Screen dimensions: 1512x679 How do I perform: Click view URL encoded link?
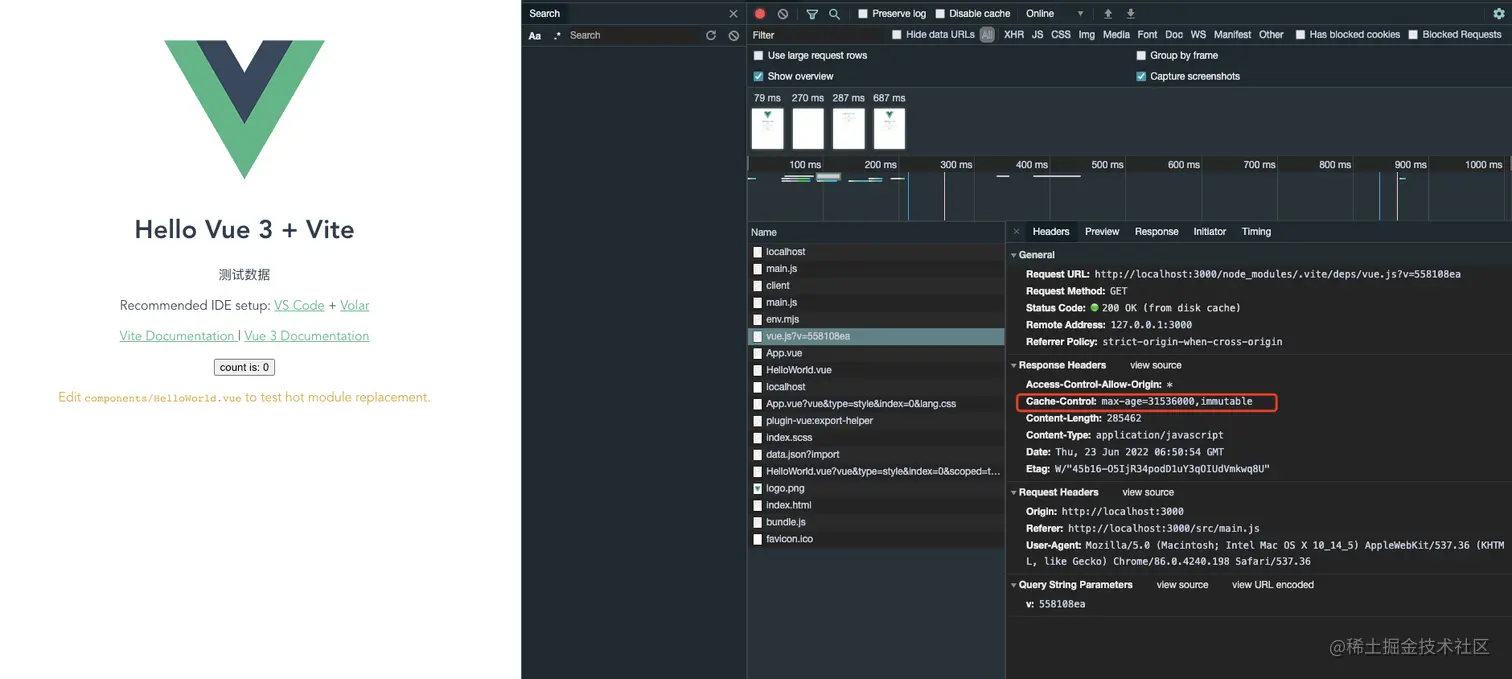coord(1273,585)
